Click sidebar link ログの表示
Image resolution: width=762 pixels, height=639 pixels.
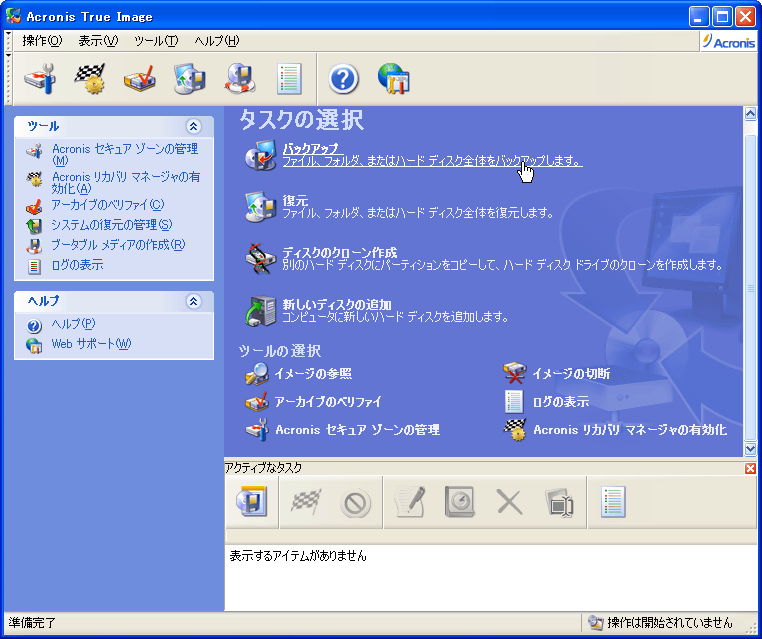[77, 265]
